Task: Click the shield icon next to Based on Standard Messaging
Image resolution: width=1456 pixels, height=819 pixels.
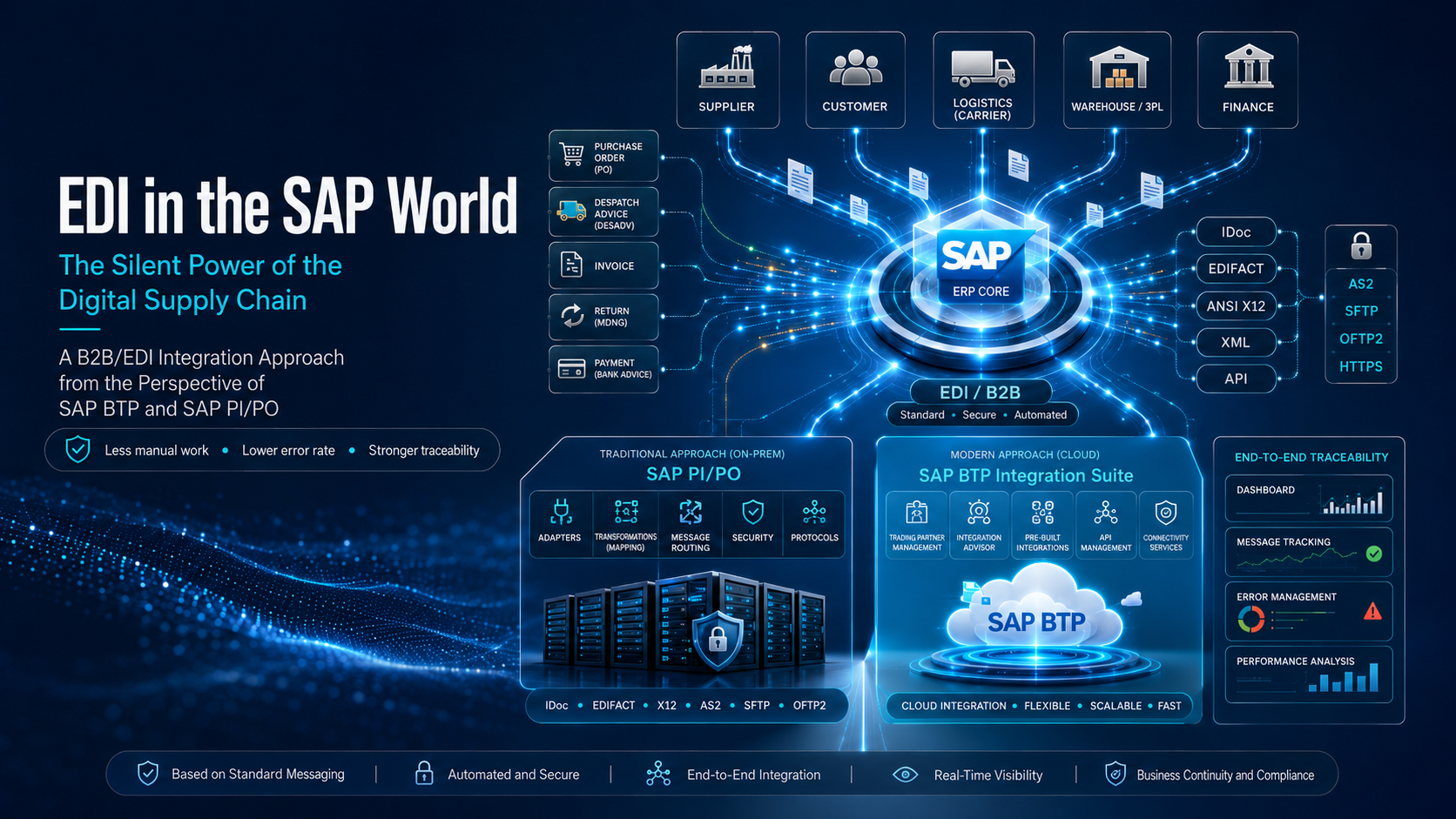Action: pyautogui.click(x=148, y=774)
